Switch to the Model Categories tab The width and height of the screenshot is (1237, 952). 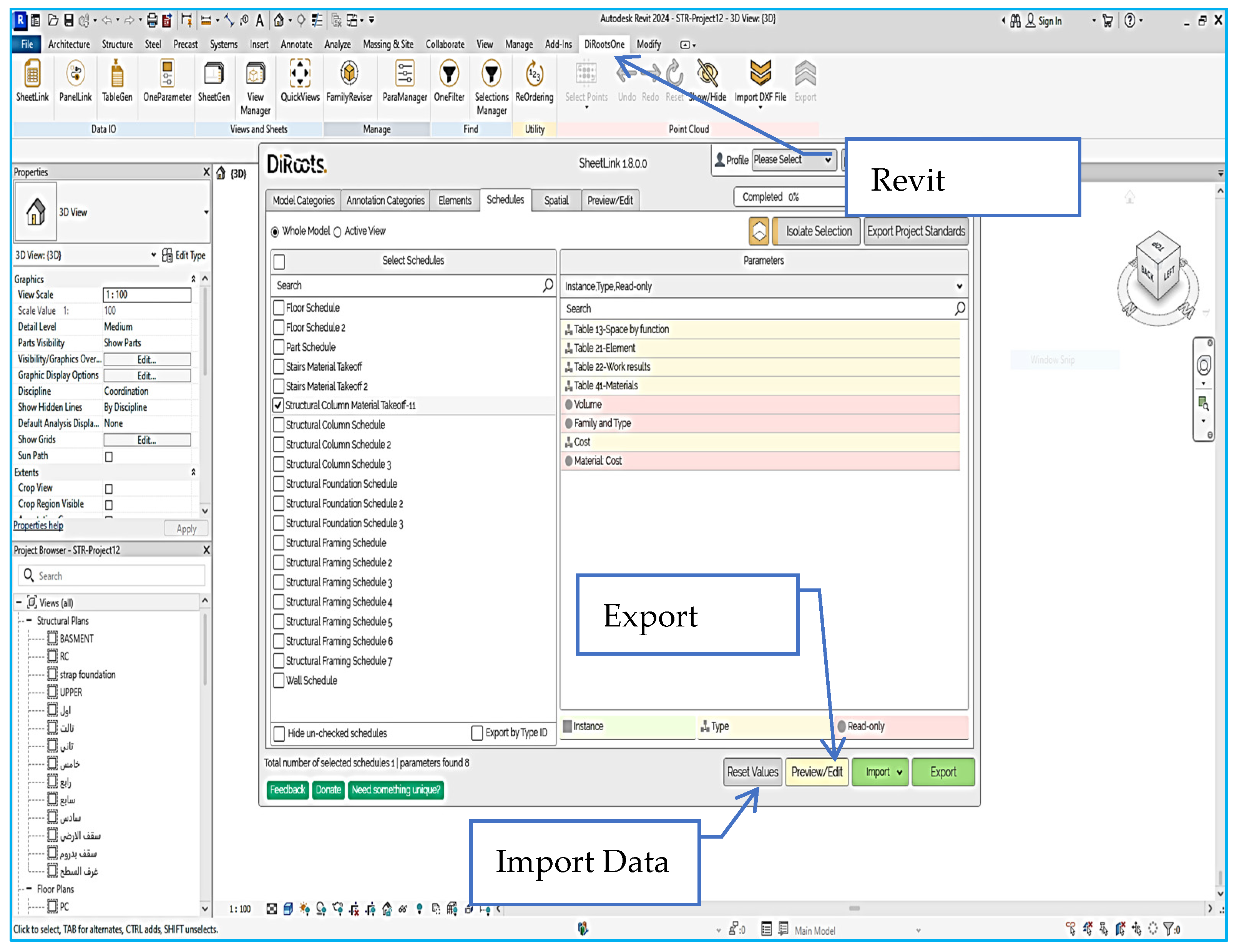tap(303, 201)
